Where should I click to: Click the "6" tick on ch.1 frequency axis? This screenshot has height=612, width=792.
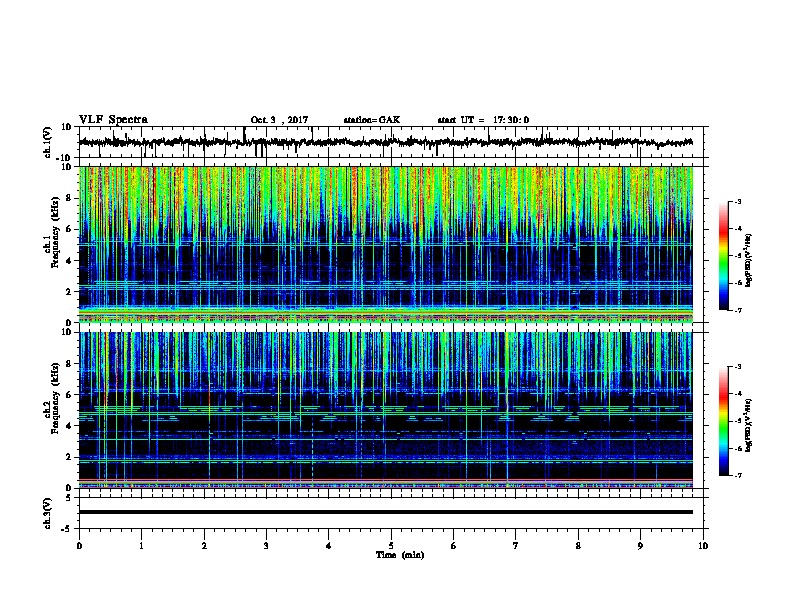[69, 229]
